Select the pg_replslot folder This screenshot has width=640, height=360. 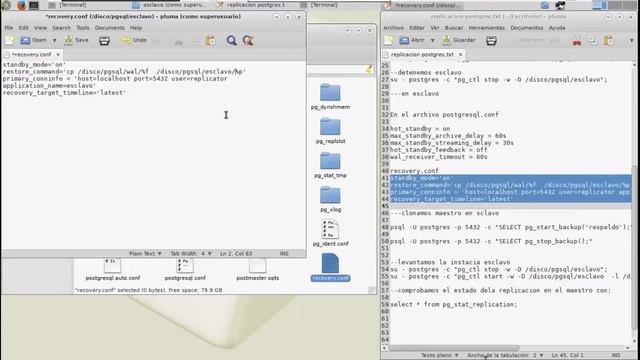(330, 131)
